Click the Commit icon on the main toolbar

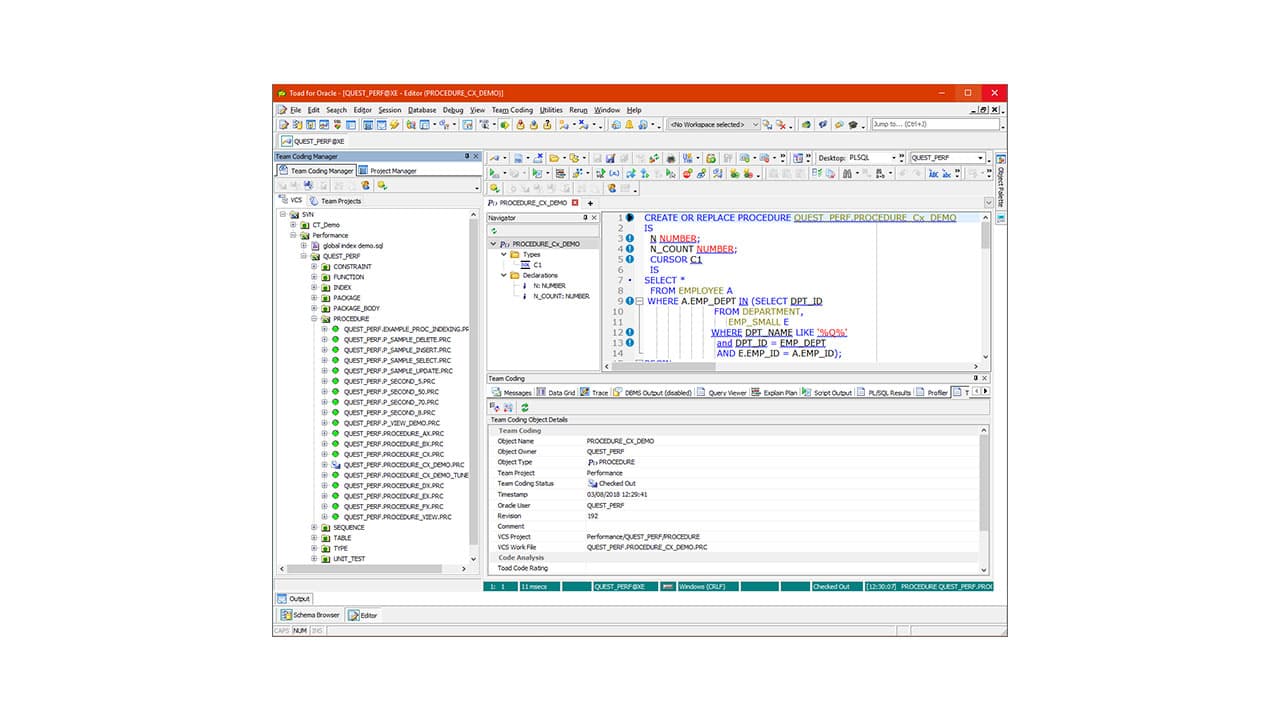(x=519, y=123)
